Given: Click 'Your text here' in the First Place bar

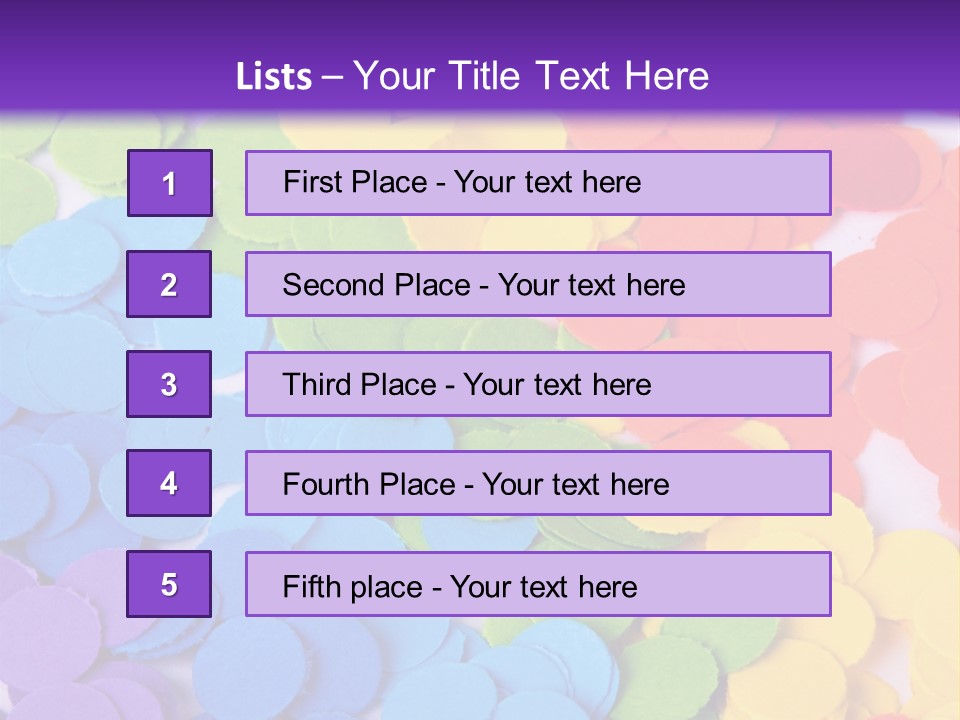Looking at the screenshot, I should (x=547, y=182).
